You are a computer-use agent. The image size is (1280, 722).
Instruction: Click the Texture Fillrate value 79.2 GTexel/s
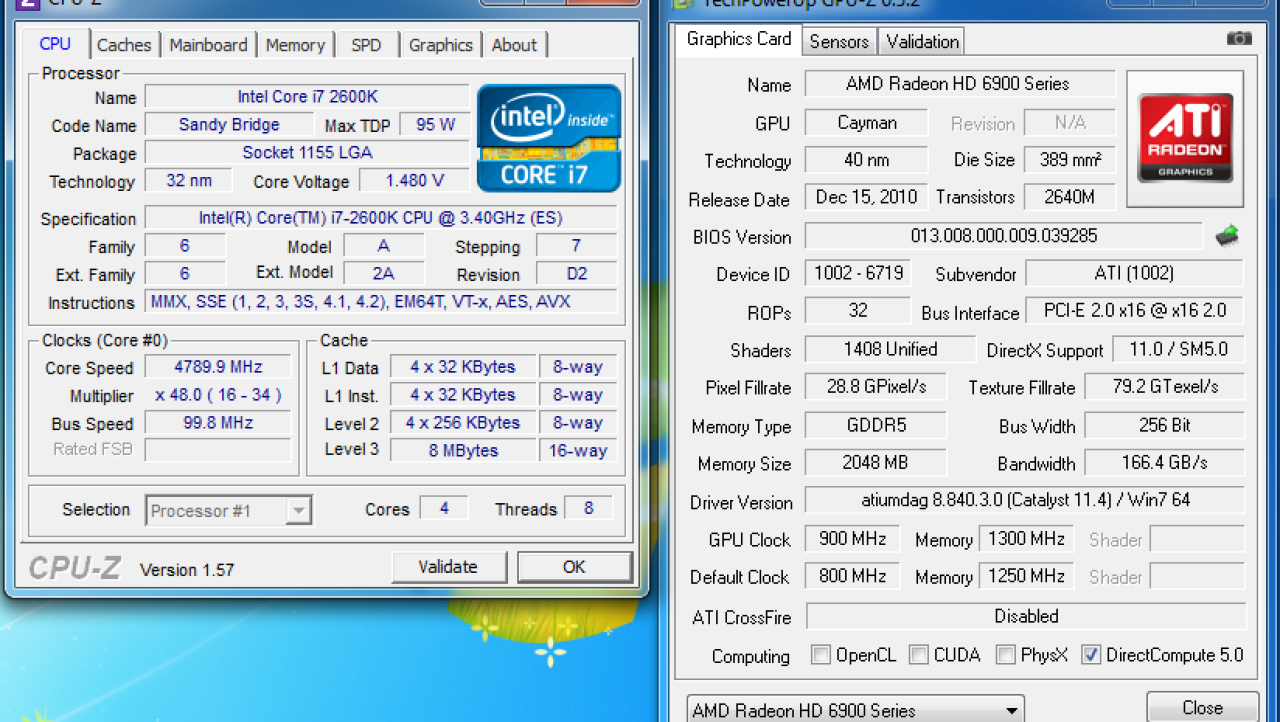(x=1164, y=387)
